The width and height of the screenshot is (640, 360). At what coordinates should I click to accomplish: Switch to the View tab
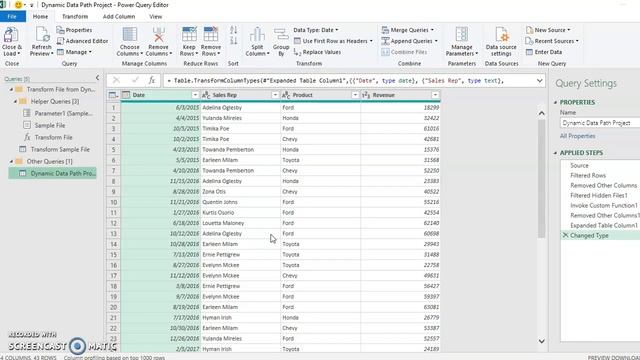point(156,16)
